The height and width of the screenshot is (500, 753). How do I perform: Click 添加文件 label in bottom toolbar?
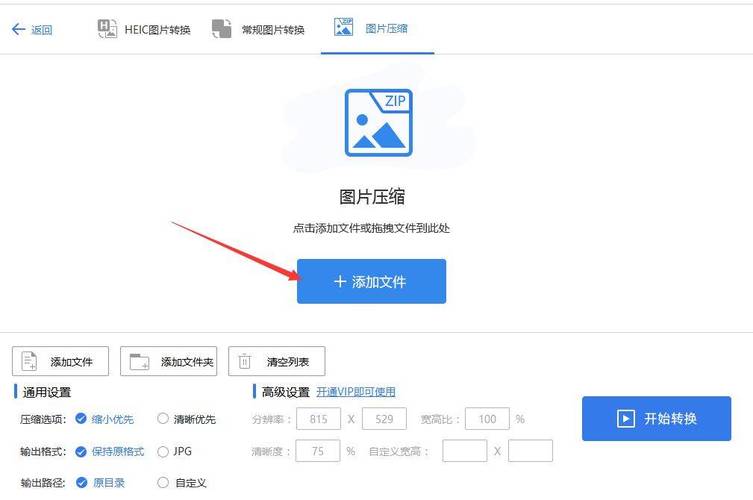pos(72,362)
